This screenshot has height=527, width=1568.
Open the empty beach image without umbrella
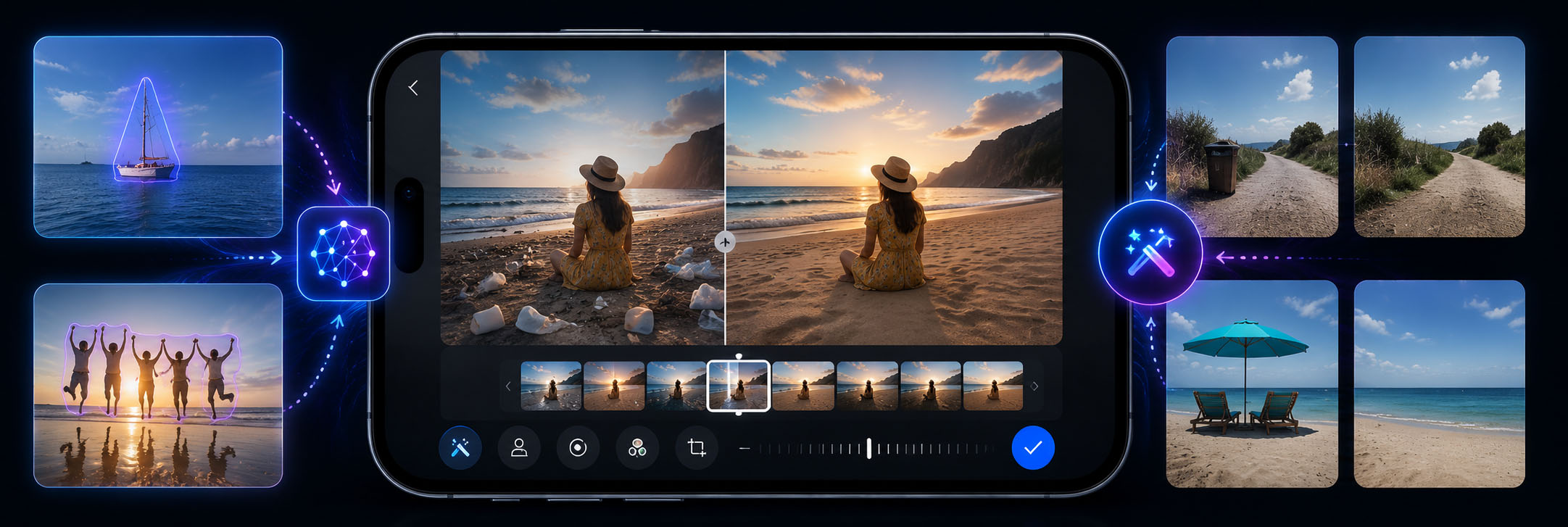click(1440, 383)
